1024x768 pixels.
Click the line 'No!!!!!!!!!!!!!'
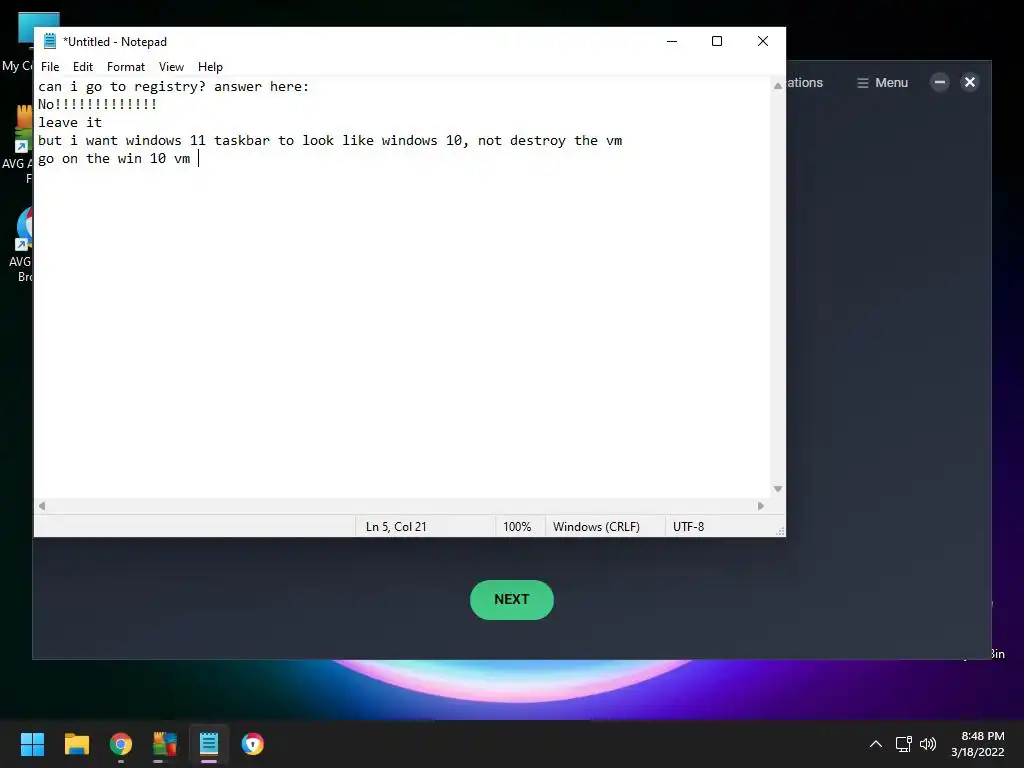point(97,104)
